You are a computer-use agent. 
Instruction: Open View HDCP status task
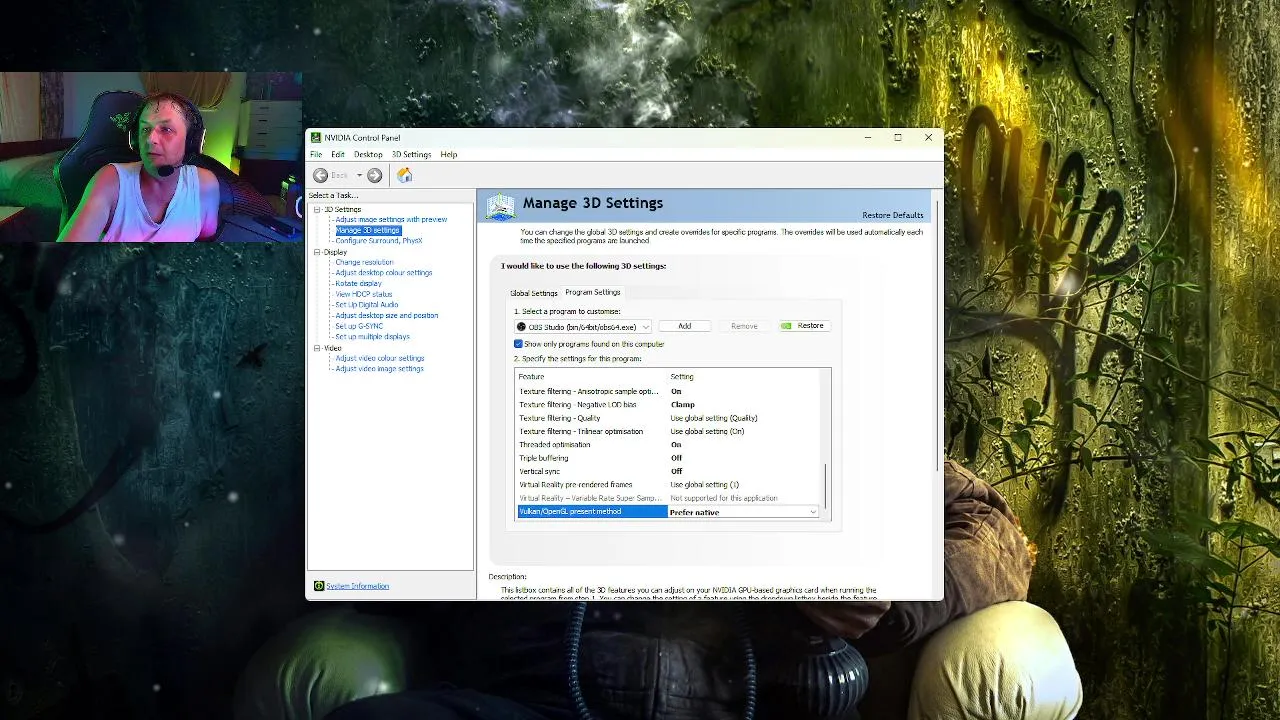coord(364,294)
